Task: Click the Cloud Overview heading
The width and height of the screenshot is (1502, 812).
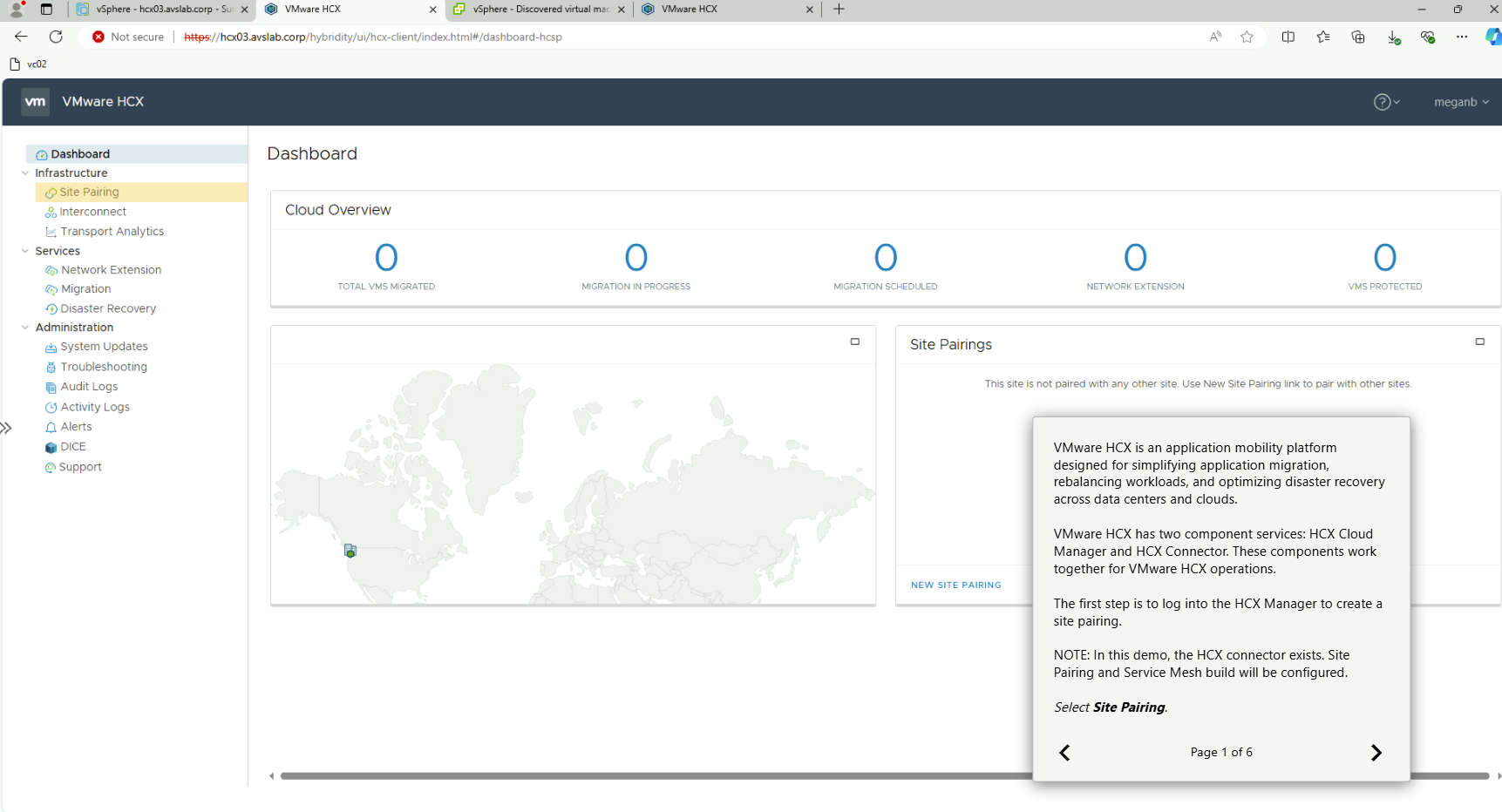Action: coord(338,210)
